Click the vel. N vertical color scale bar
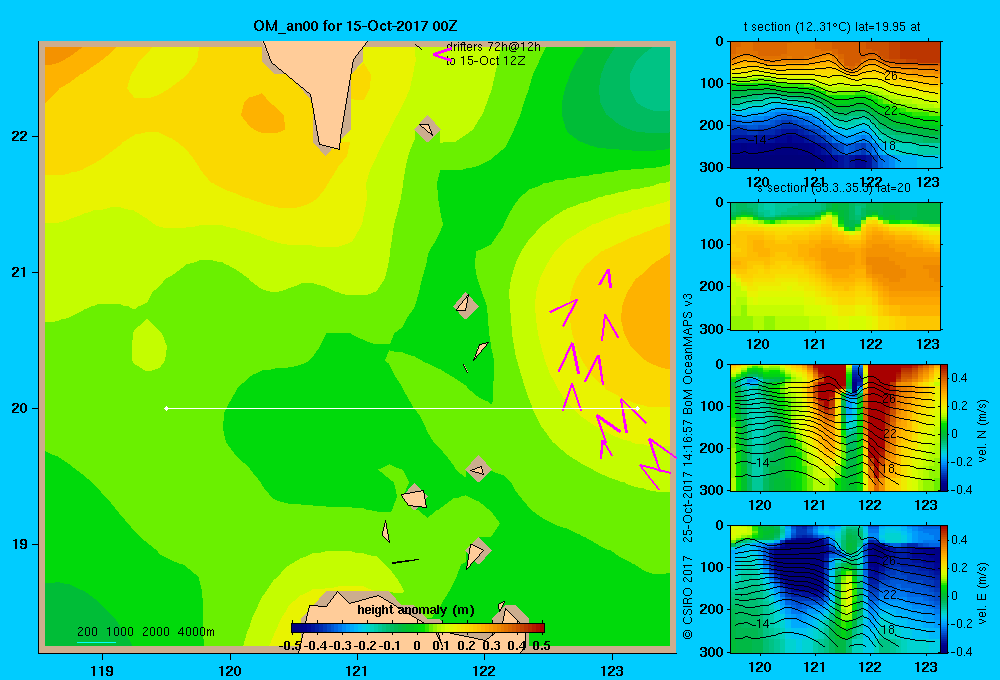 coord(945,427)
